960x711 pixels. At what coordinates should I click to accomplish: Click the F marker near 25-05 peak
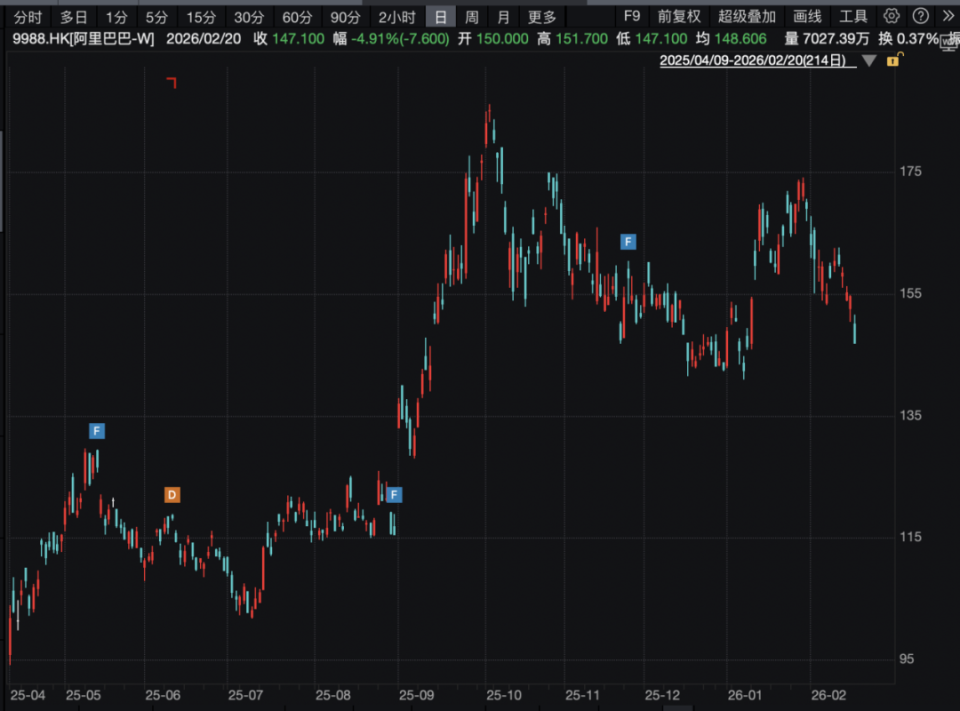point(97,431)
